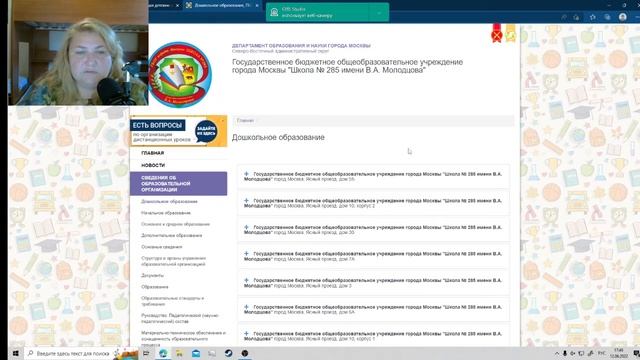
Task: Open the 'Дошкольное образование' sidebar link
Action: click(169, 202)
